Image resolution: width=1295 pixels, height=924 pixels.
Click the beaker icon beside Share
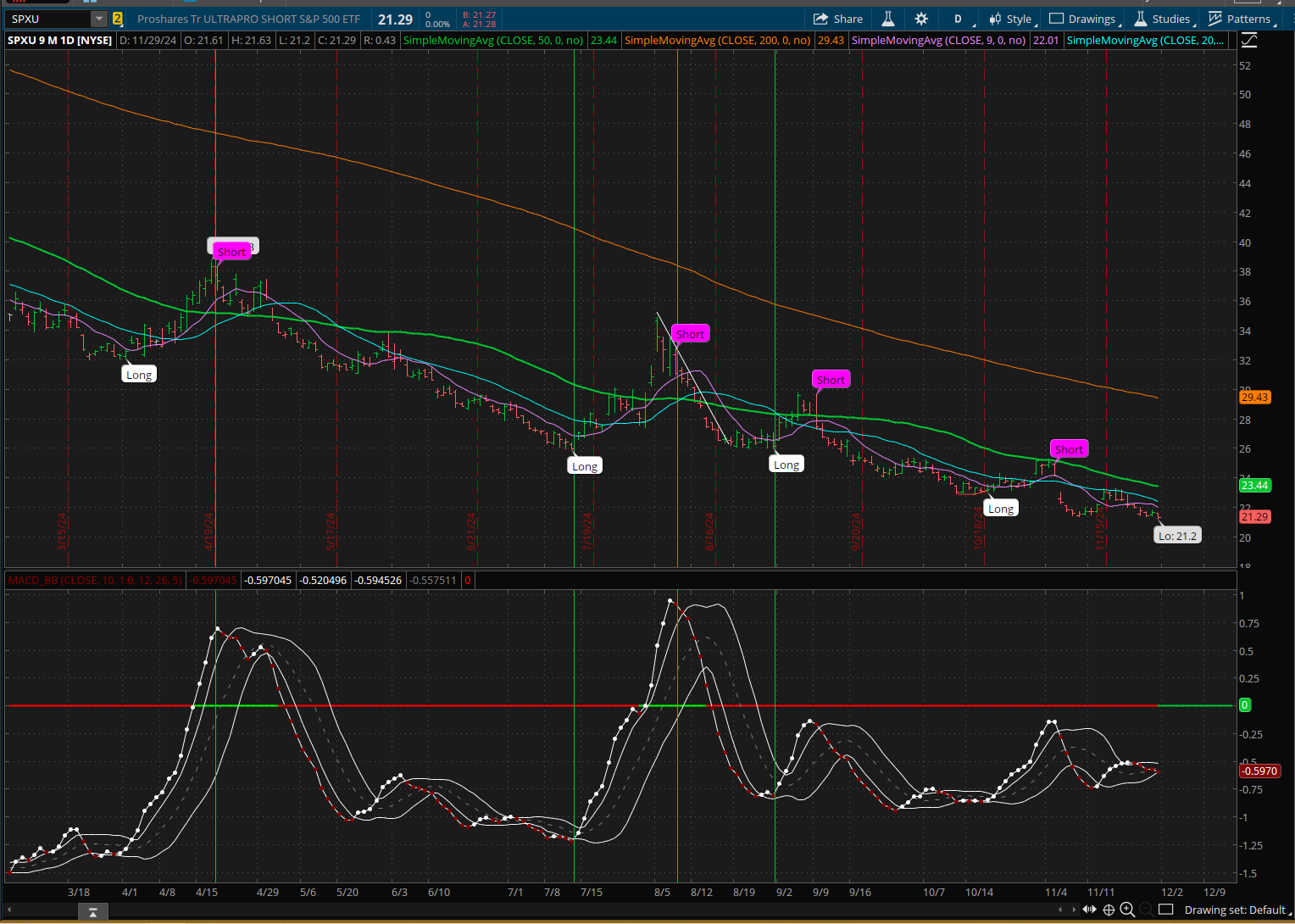pyautogui.click(x=888, y=19)
